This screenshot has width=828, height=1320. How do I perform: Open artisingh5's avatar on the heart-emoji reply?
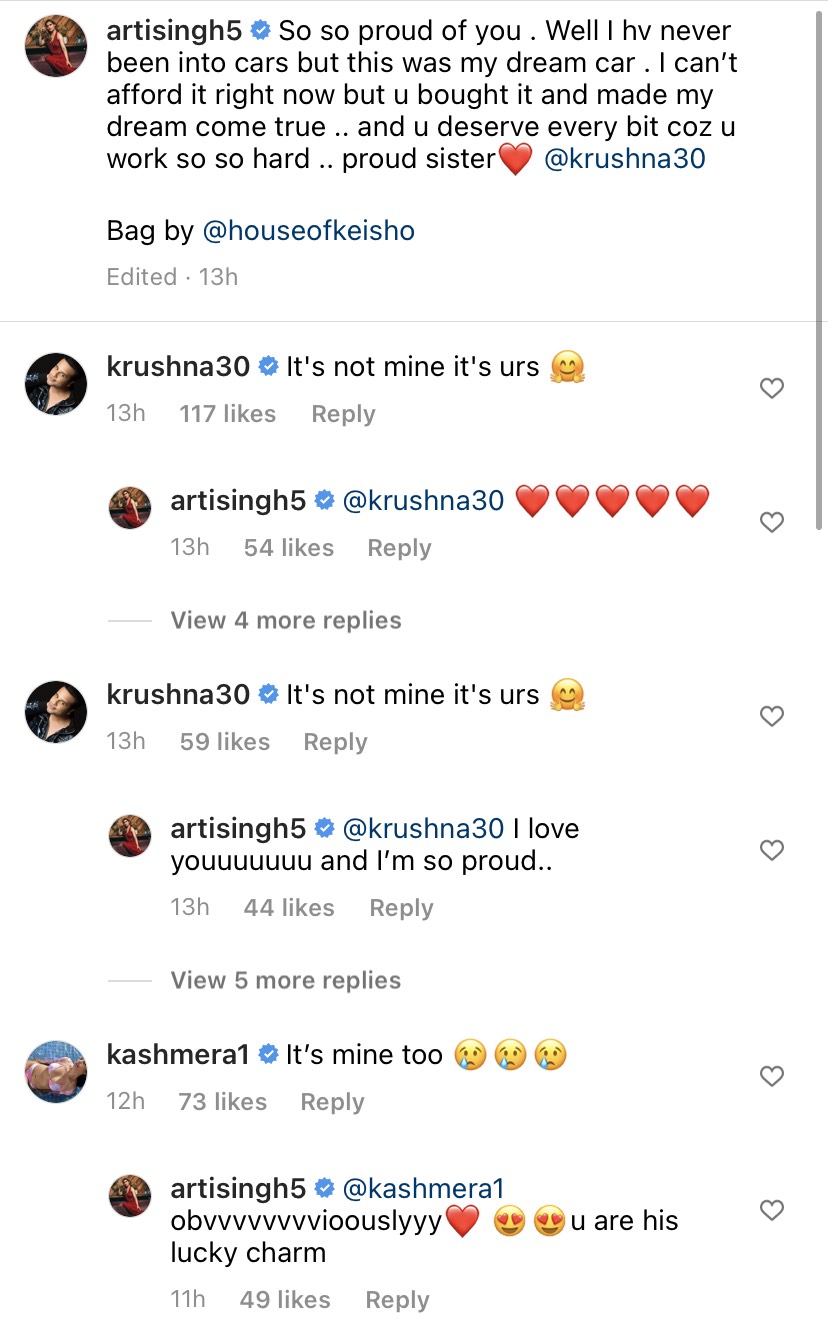pyautogui.click(x=130, y=507)
